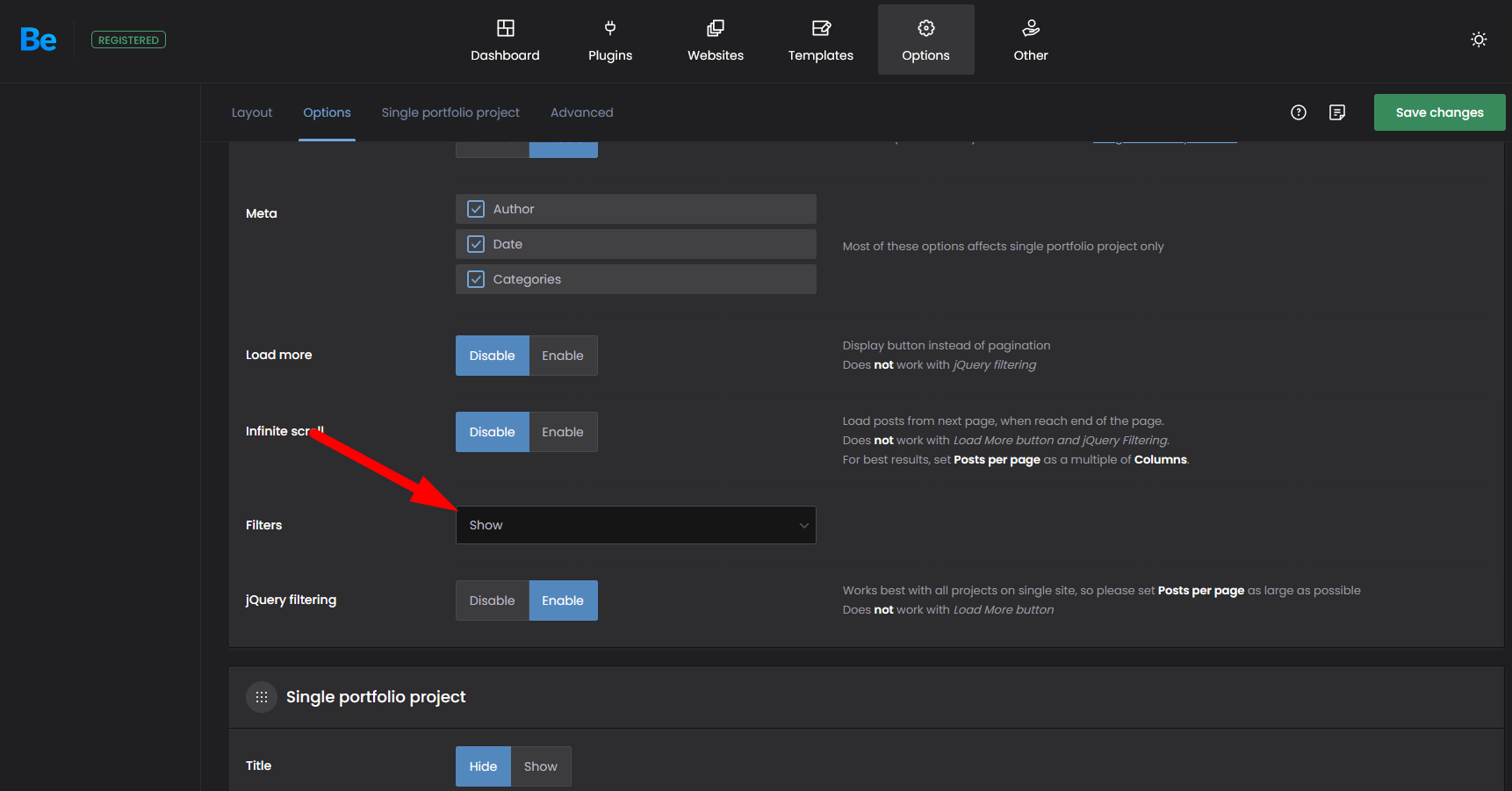This screenshot has width=1512, height=791.
Task: Click the Meta option label
Action: coord(262,213)
